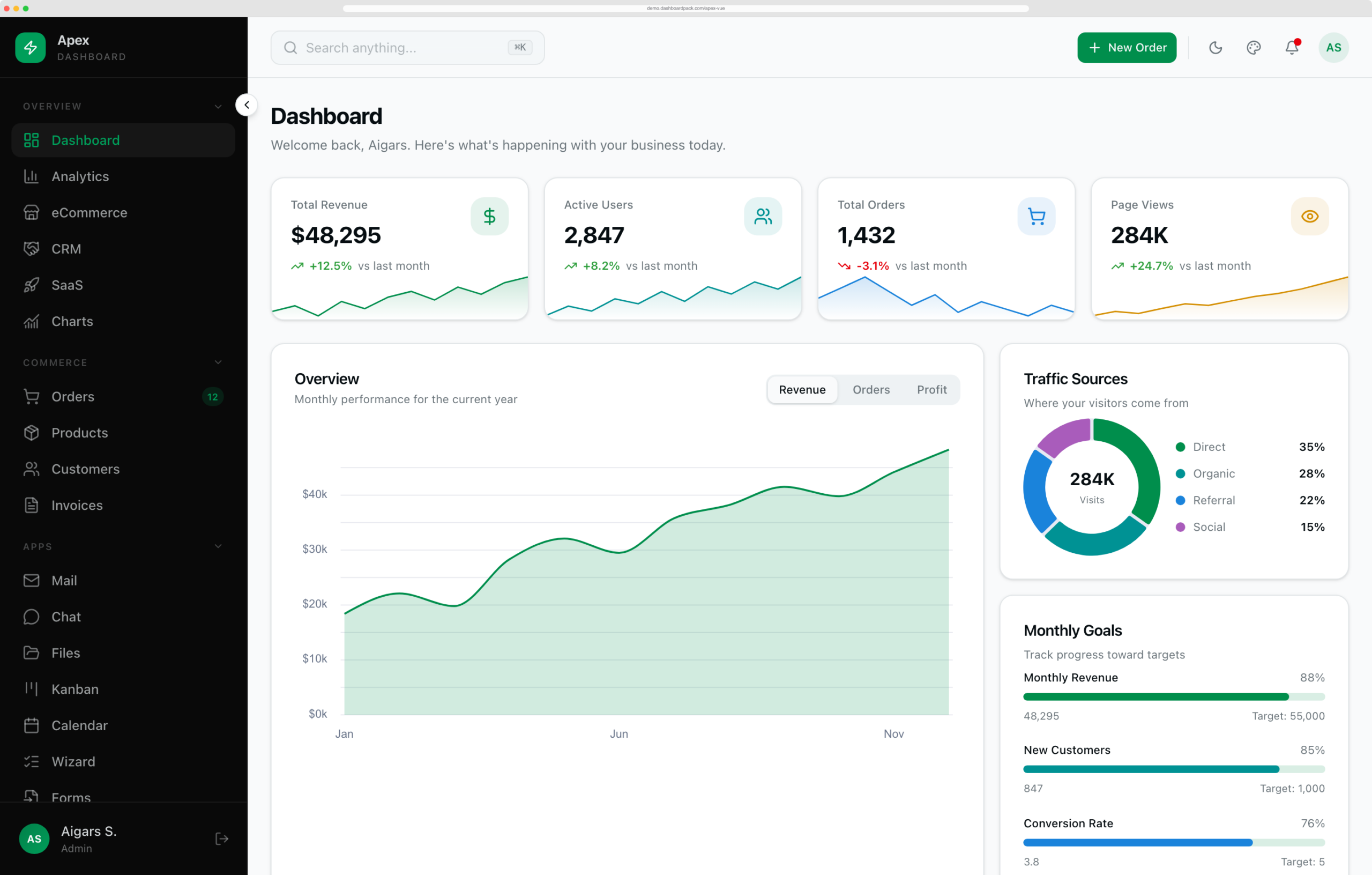Select the Chat bubble icon

[x=31, y=617]
